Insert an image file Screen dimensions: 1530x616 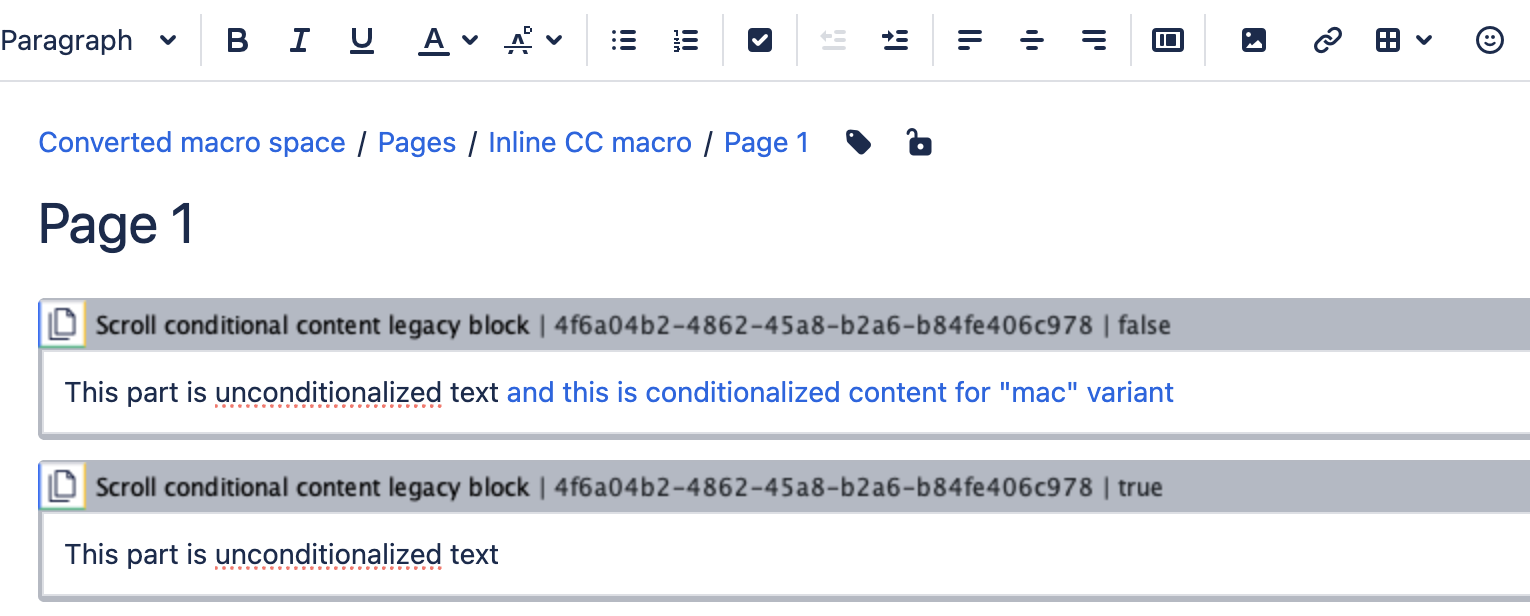pos(1254,40)
